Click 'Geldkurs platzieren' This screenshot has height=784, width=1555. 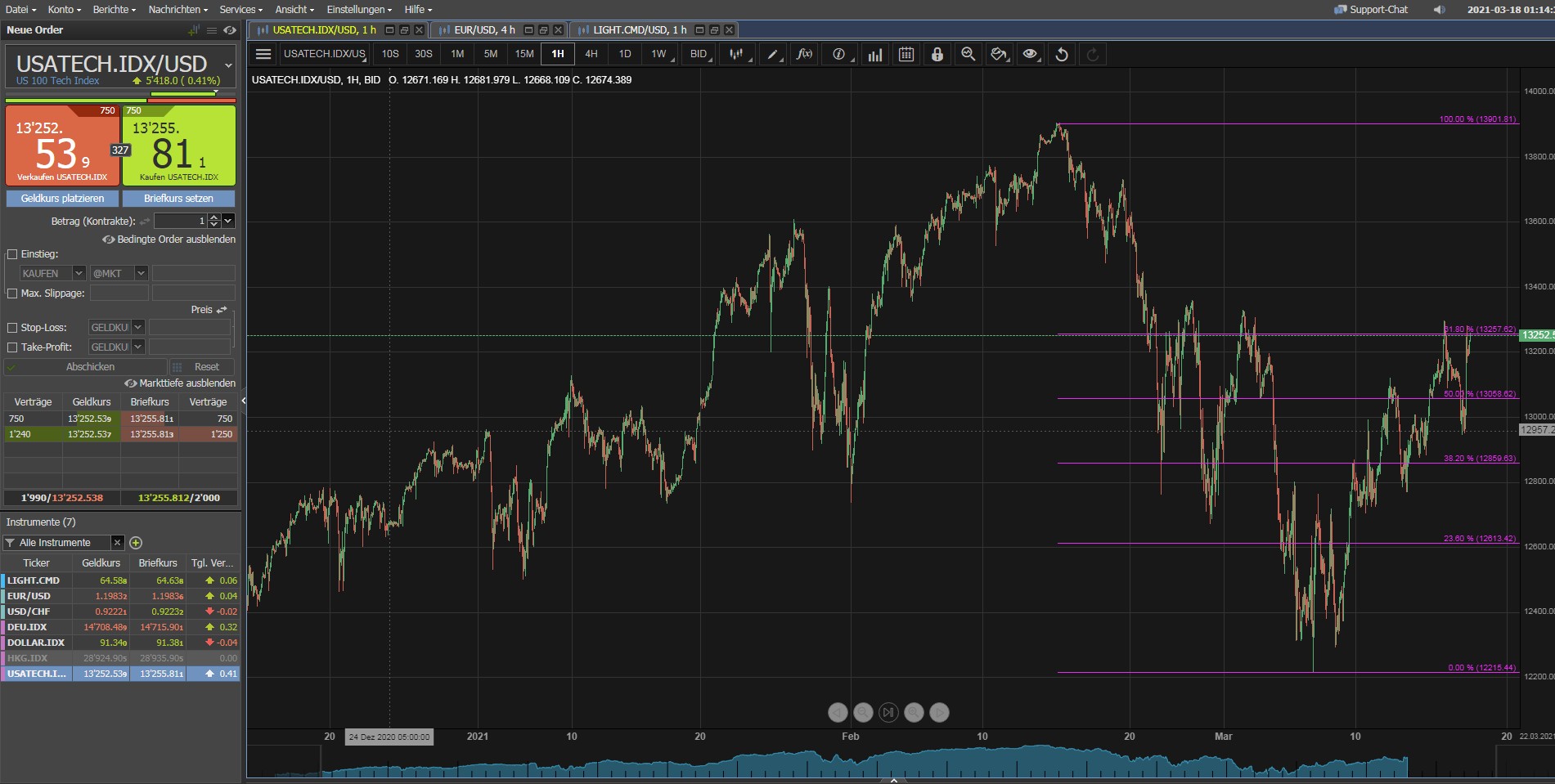click(62, 198)
